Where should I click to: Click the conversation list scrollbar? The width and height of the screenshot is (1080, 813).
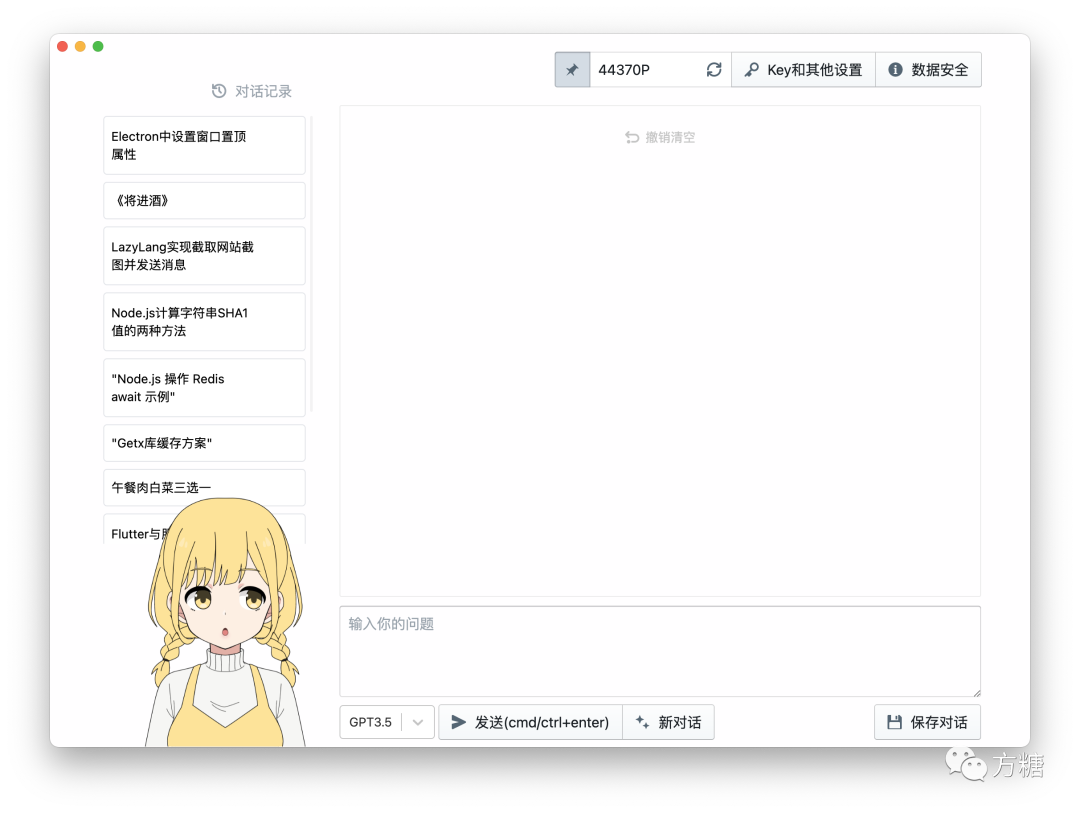click(311, 264)
